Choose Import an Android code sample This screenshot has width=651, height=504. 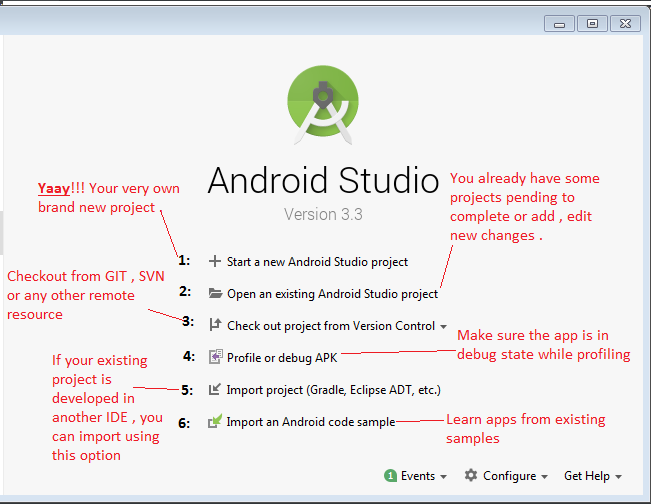tap(311, 422)
